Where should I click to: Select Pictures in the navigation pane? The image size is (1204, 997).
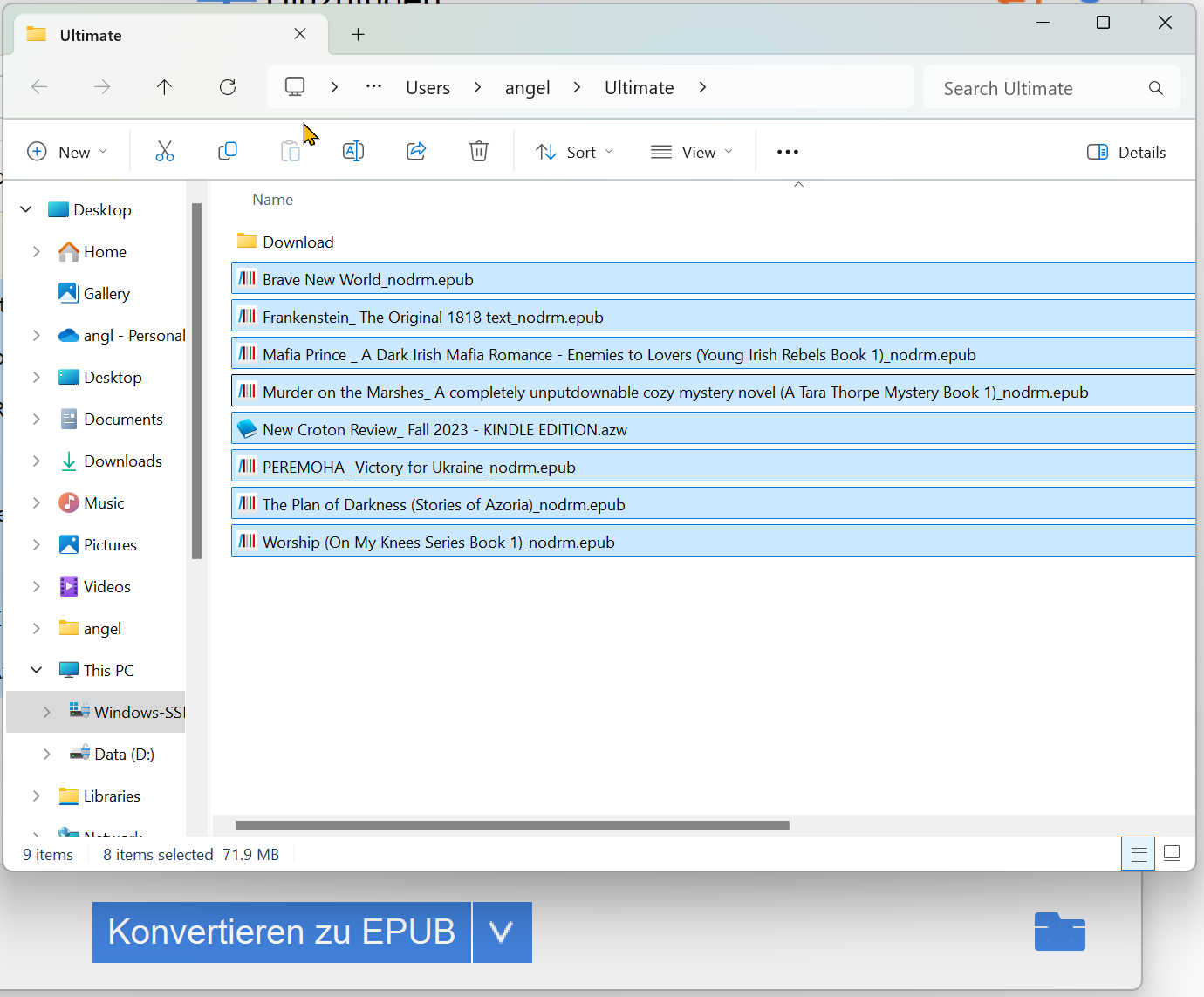click(x=98, y=544)
